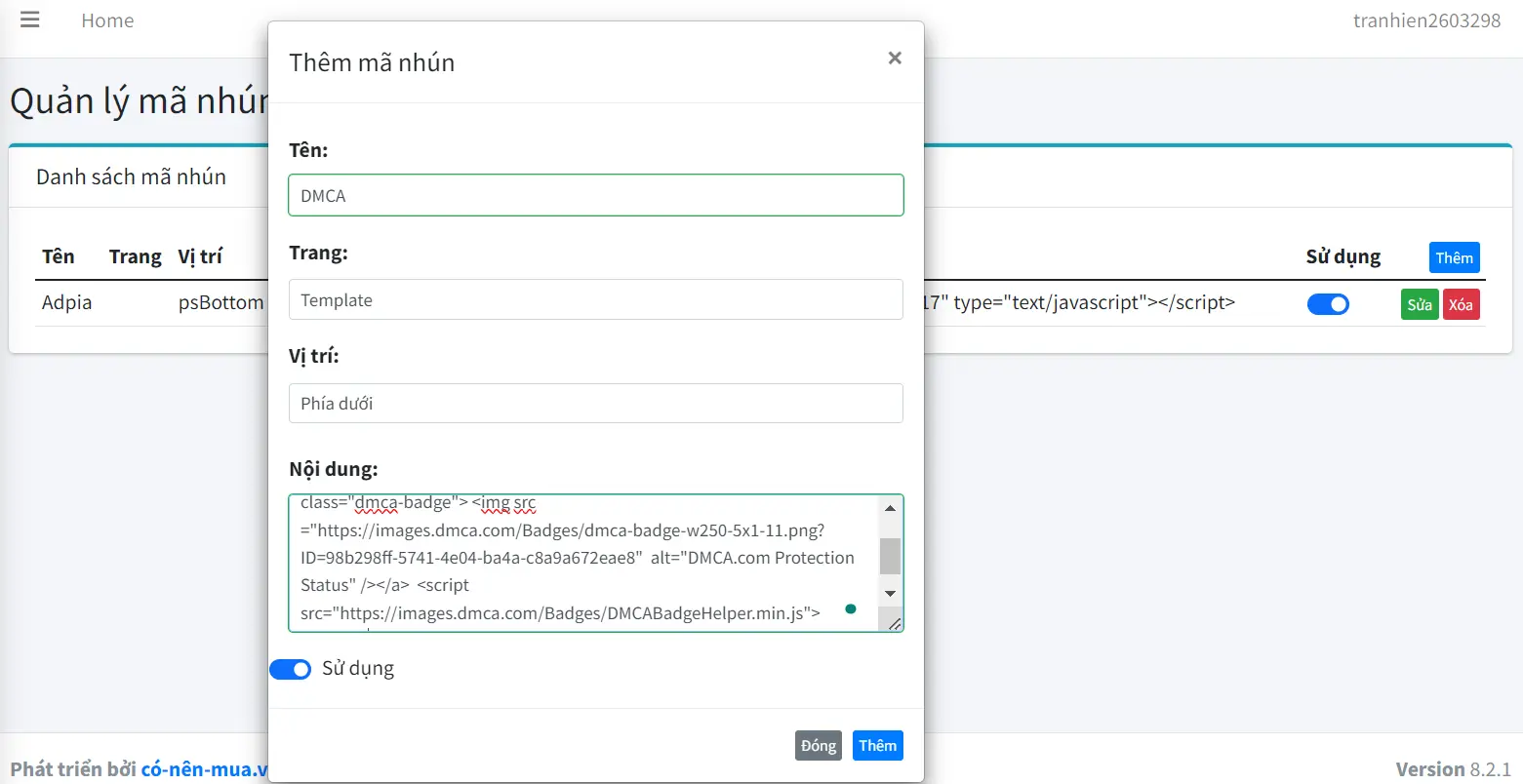Select the Adpia name cell
1523x784 pixels.
[66, 302]
